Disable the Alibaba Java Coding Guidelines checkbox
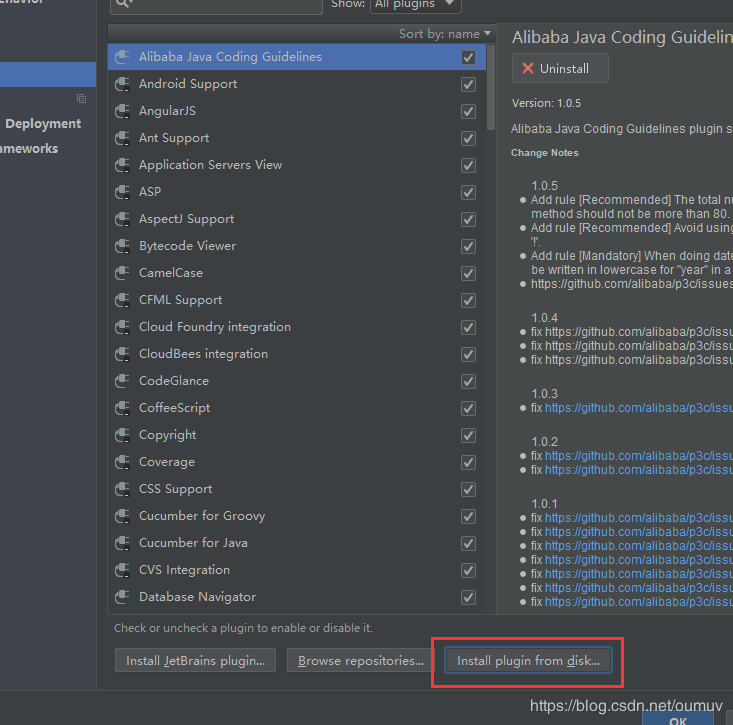The width and height of the screenshot is (733, 725). coord(468,57)
